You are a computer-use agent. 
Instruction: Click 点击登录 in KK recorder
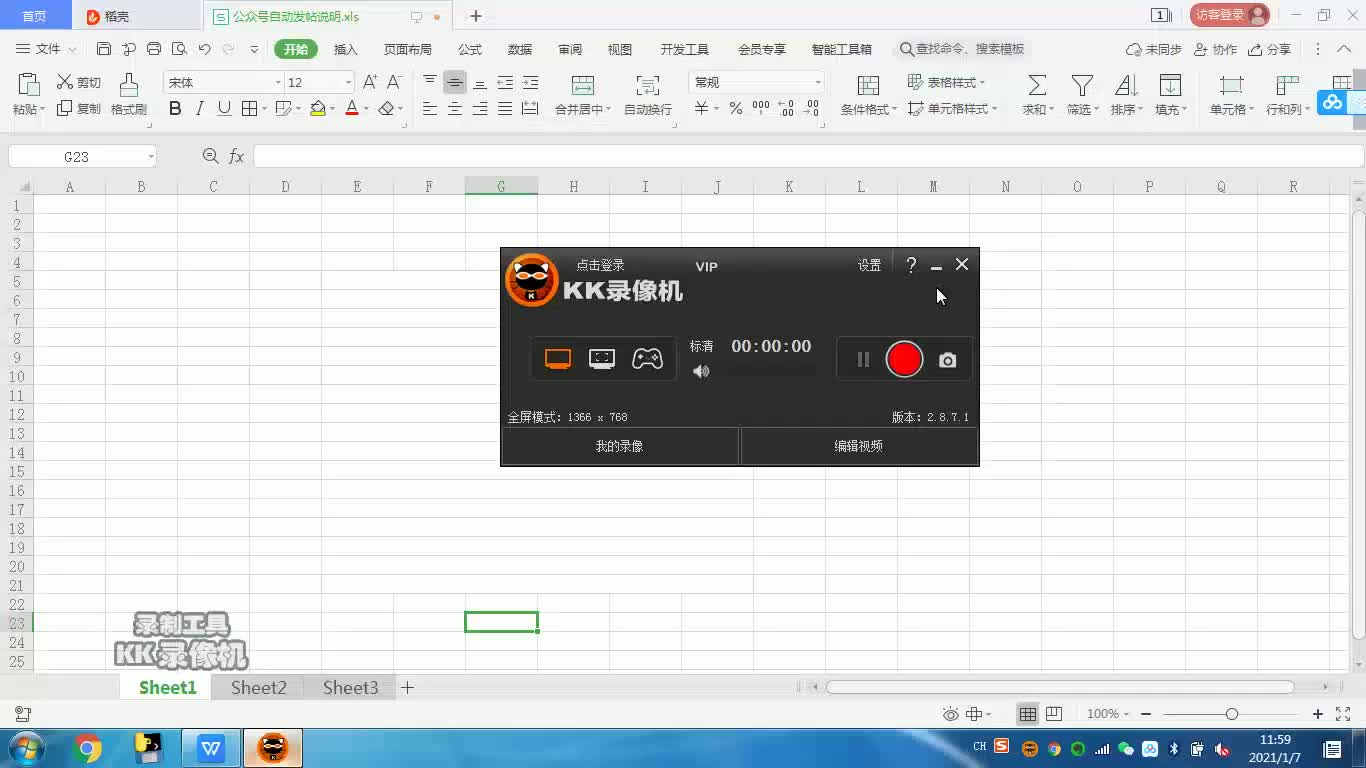point(600,265)
